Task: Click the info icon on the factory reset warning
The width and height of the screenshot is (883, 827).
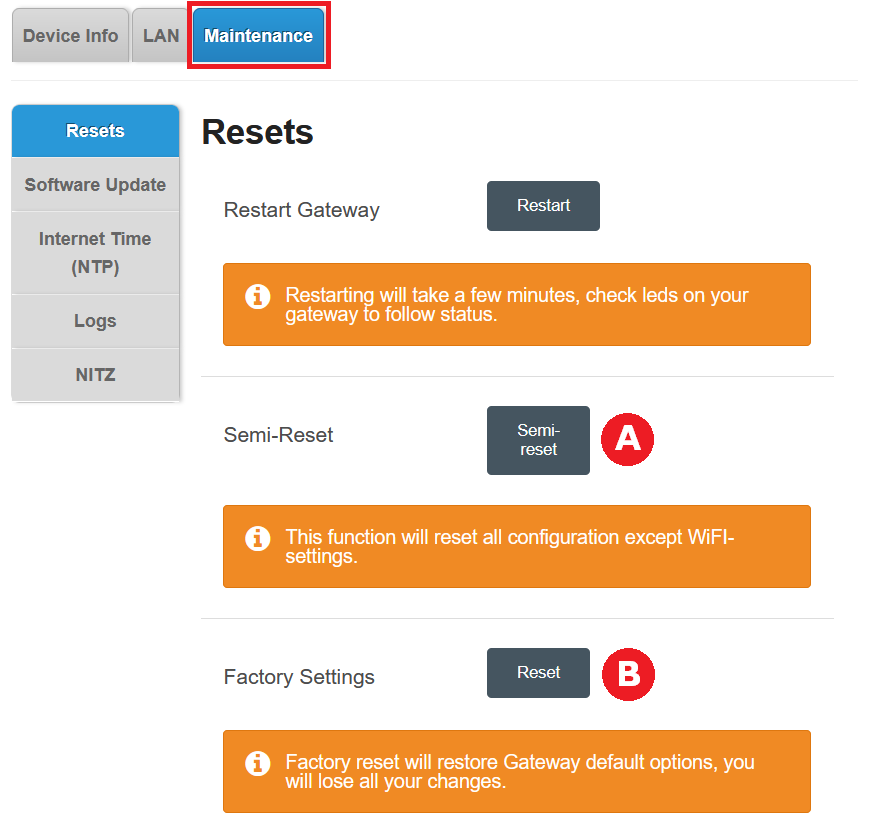Action: click(x=258, y=763)
